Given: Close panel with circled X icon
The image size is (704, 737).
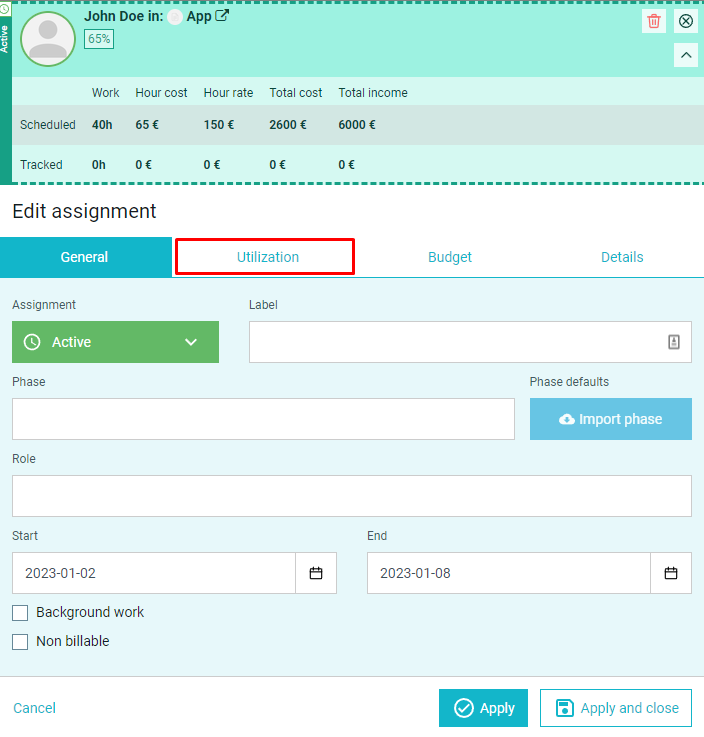Looking at the screenshot, I should (686, 21).
